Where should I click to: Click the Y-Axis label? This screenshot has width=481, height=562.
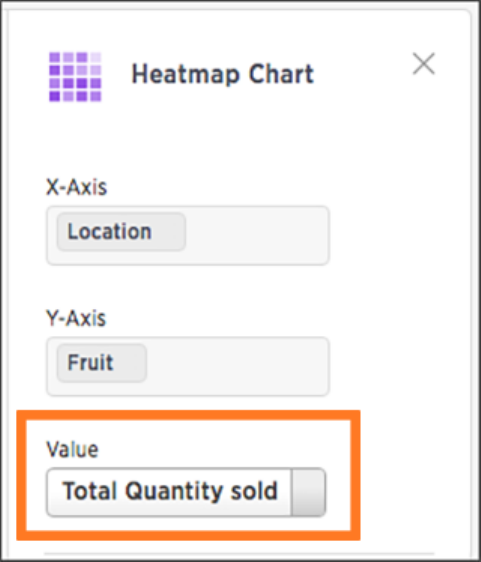[76, 318]
